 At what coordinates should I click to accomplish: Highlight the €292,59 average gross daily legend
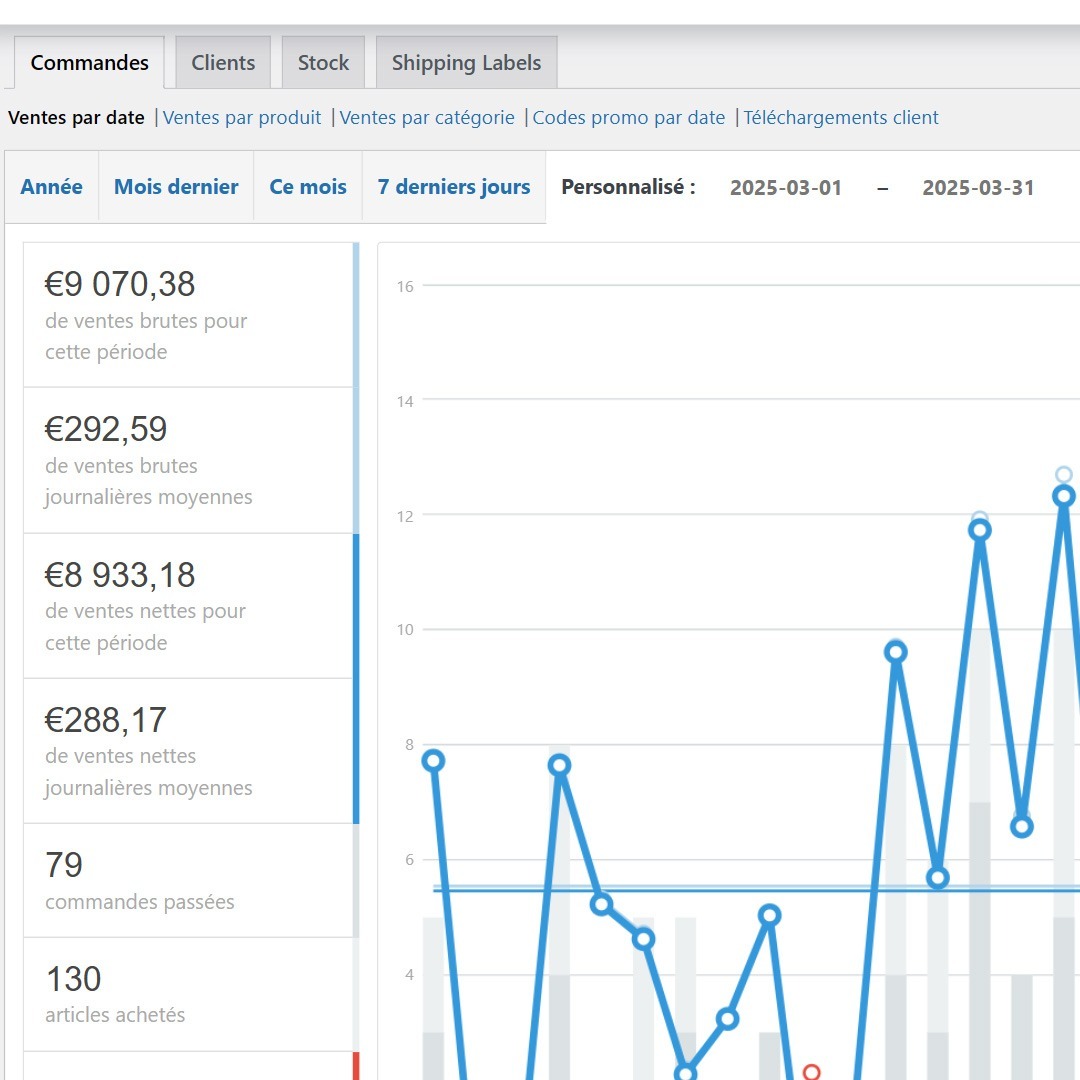(x=191, y=460)
